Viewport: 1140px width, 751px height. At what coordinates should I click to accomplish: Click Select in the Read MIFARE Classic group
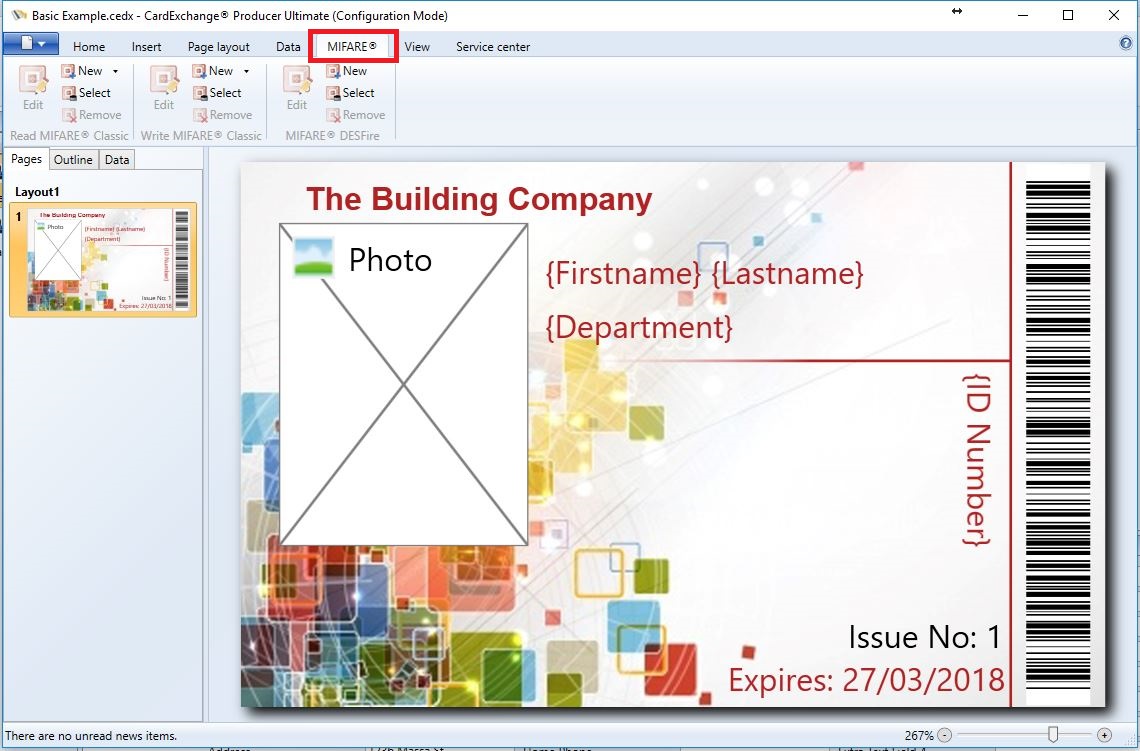point(87,93)
